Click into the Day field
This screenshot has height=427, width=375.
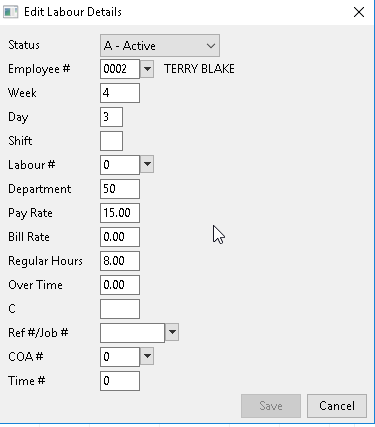pyautogui.click(x=111, y=117)
